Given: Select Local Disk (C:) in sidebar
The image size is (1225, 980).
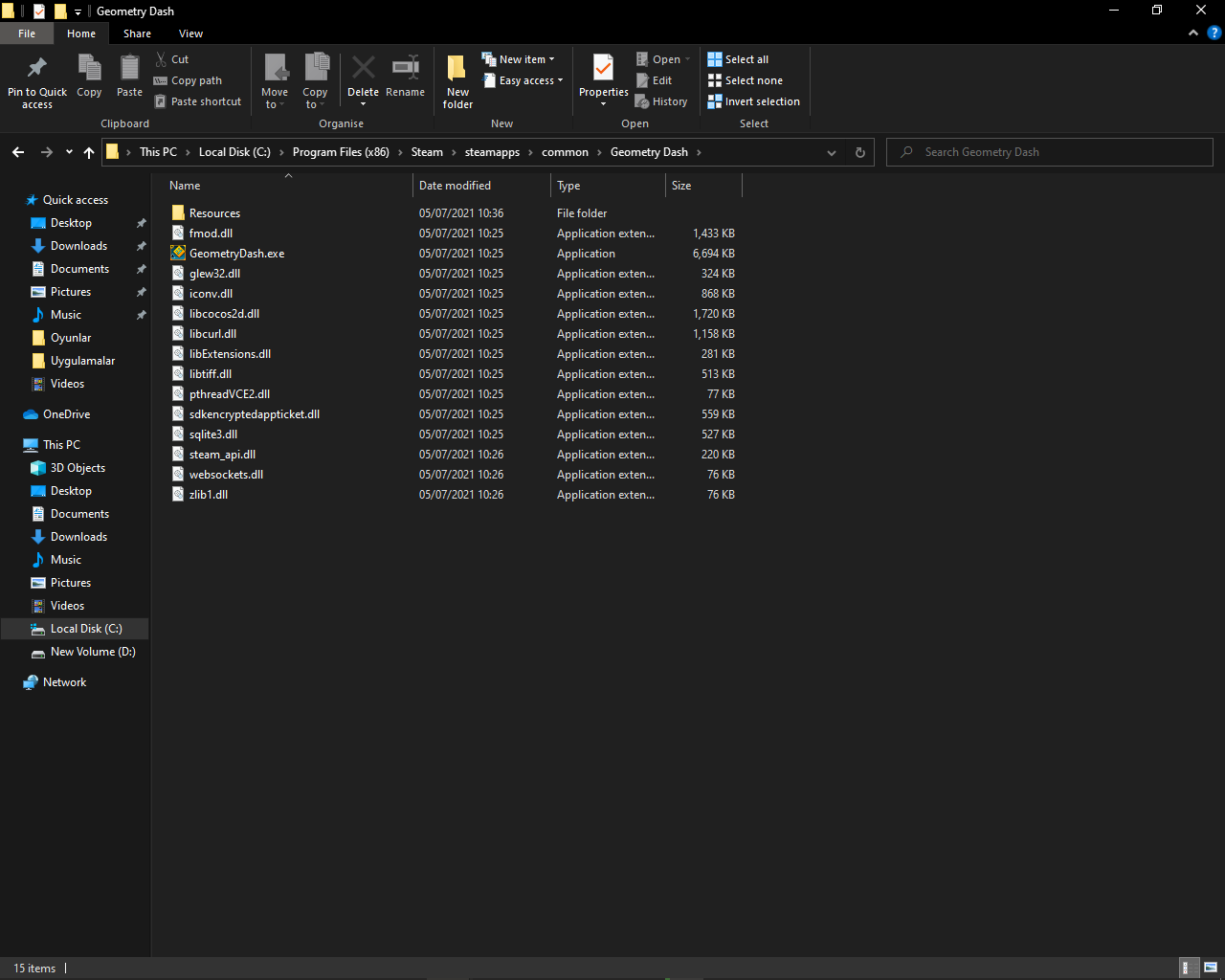Looking at the screenshot, I should click(x=75, y=629).
